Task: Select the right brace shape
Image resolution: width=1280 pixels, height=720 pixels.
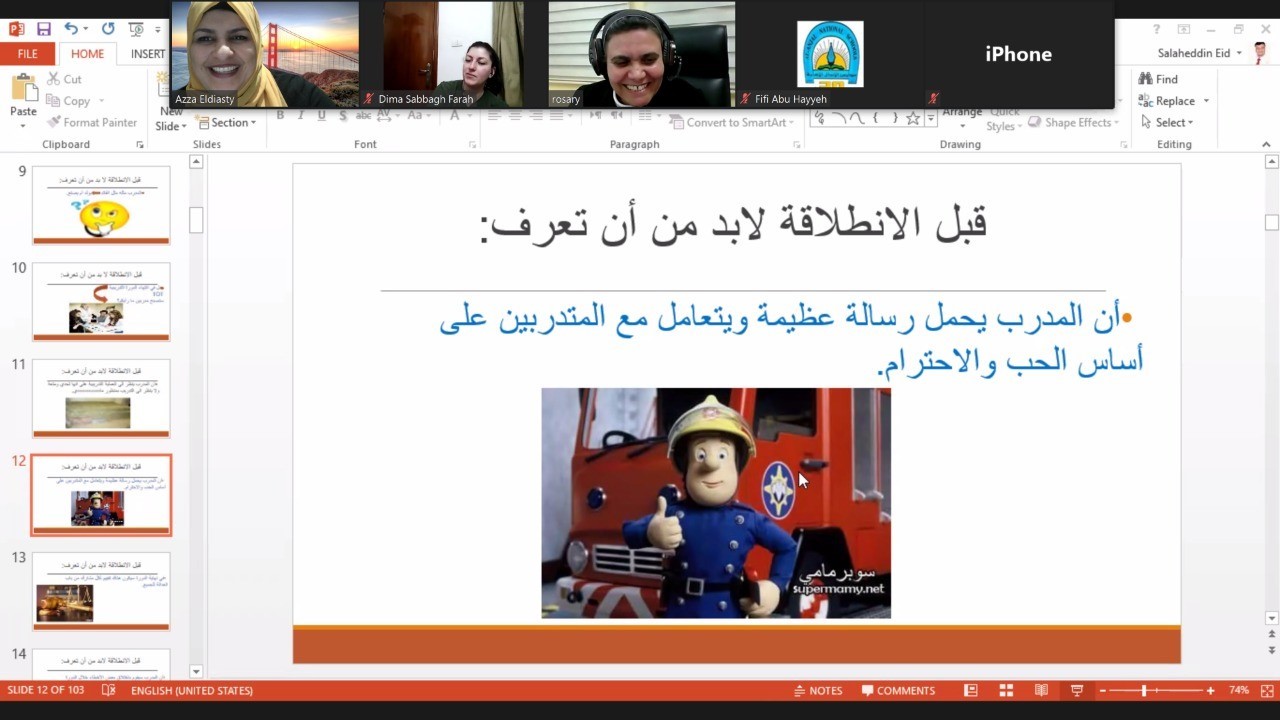Action: point(894,118)
